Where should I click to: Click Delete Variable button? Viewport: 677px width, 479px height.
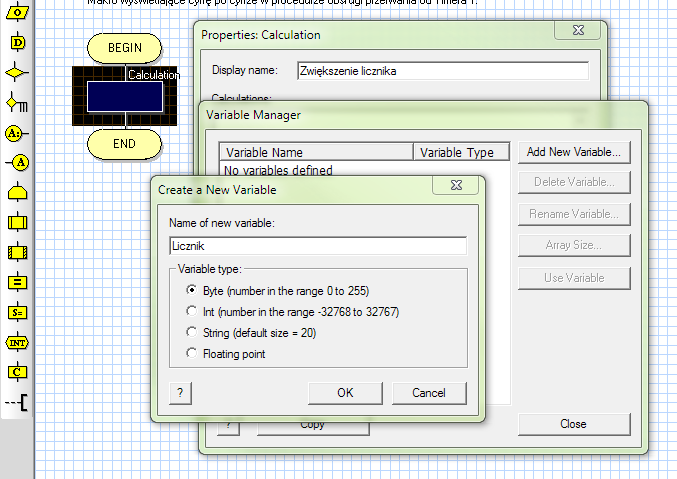[574, 182]
